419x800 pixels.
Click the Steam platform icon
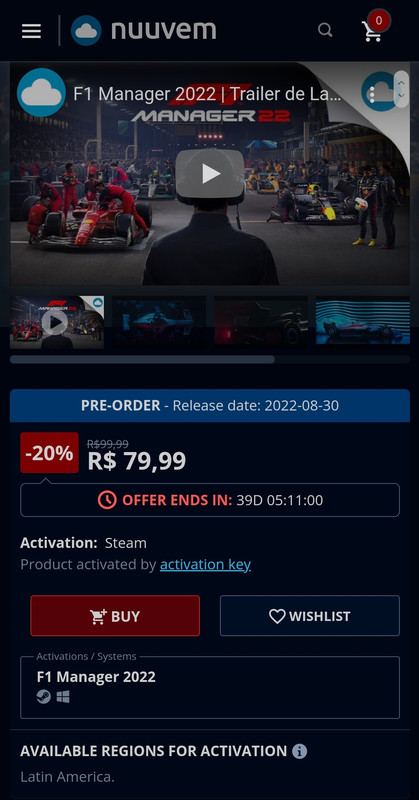pos(44,697)
